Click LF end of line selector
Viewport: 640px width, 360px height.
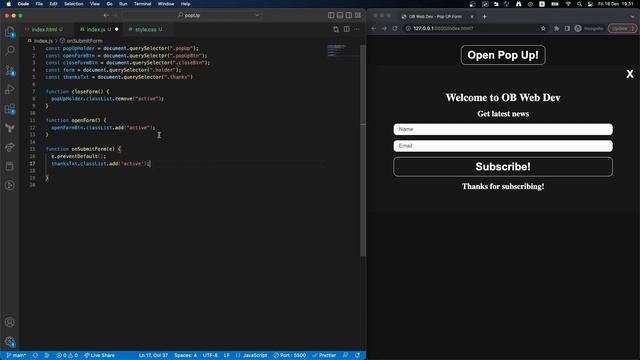click(x=227, y=356)
